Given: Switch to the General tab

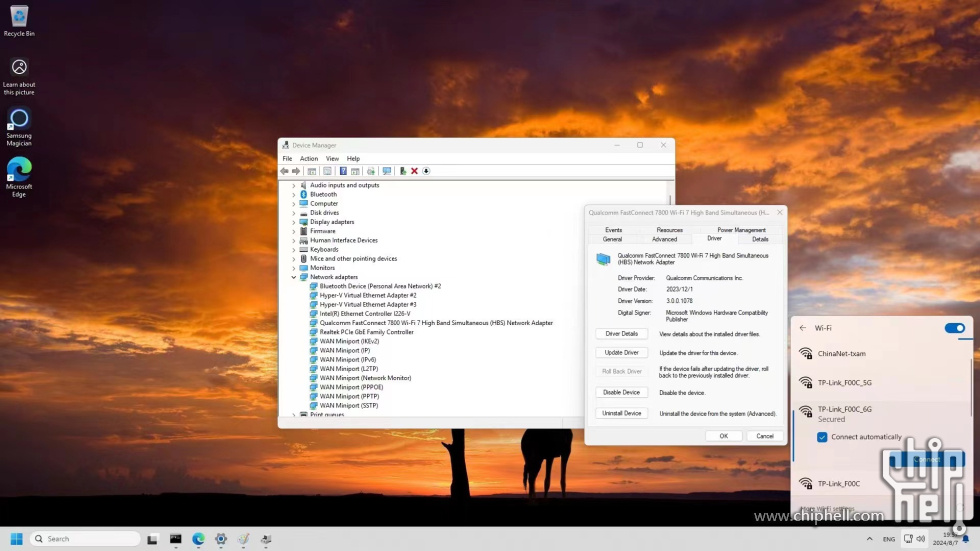Looking at the screenshot, I should click(612, 239).
